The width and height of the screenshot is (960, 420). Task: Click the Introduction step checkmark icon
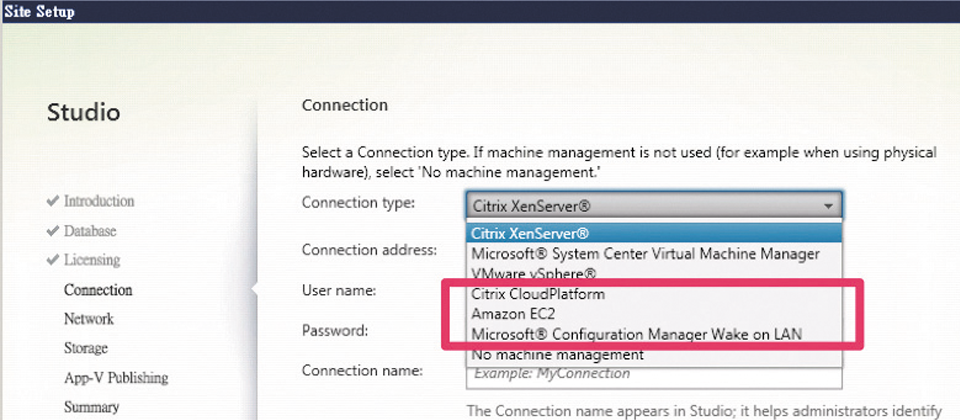tap(53, 201)
